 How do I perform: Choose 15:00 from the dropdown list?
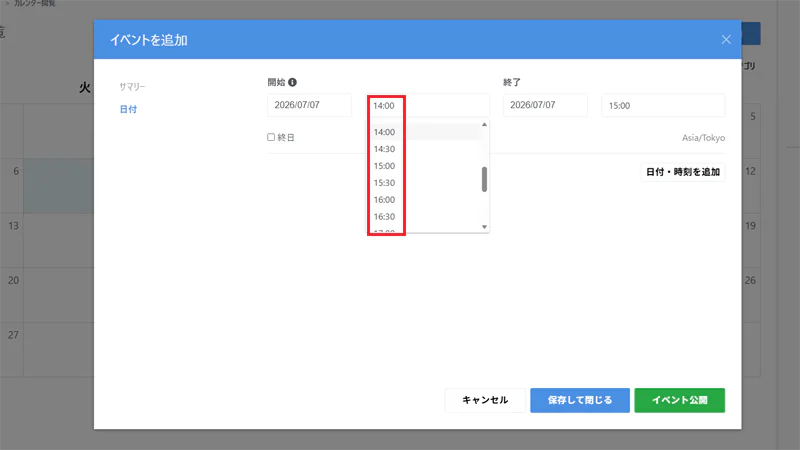point(425,166)
